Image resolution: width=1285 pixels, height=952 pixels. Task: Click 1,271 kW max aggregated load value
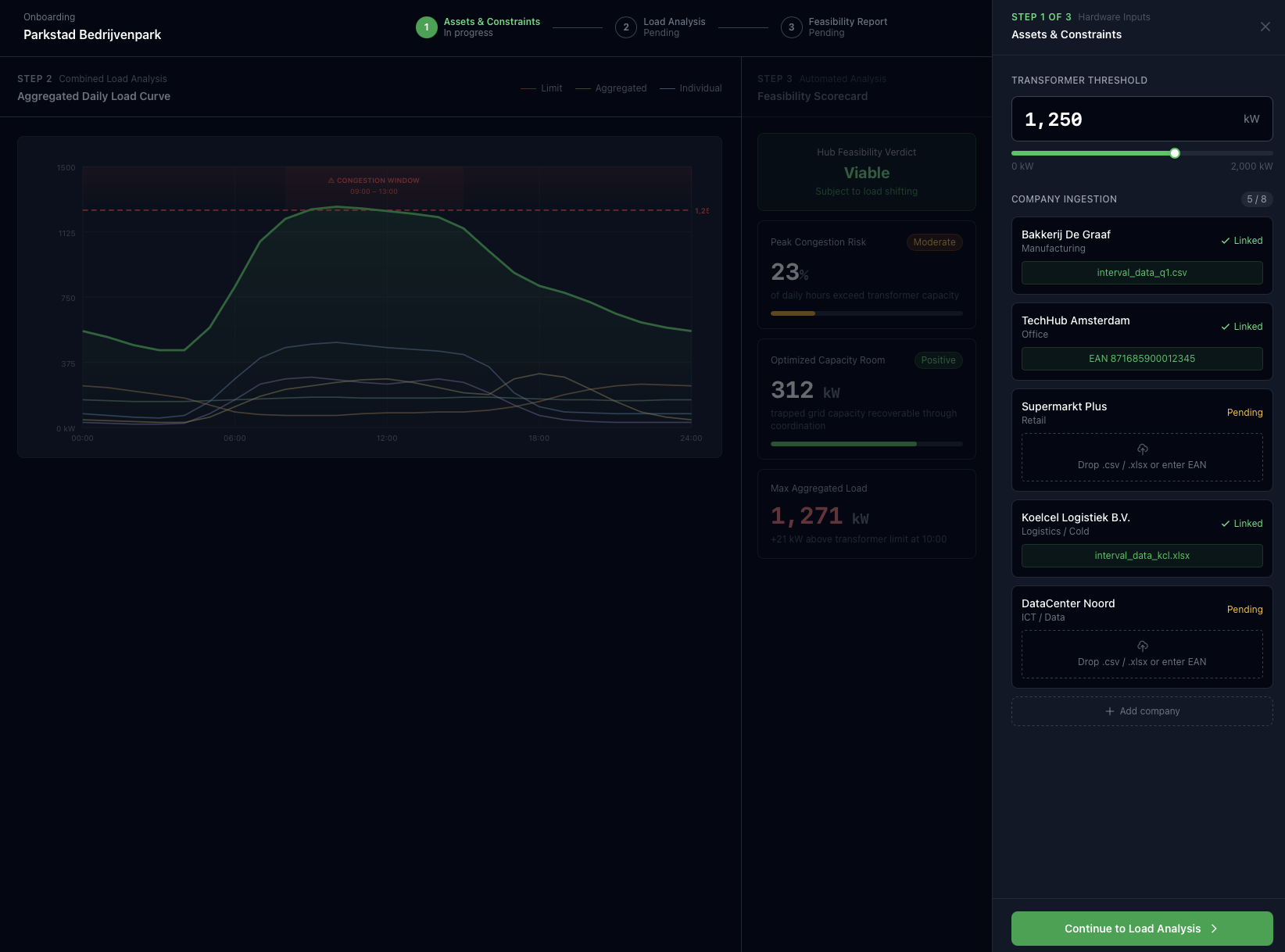coord(819,516)
